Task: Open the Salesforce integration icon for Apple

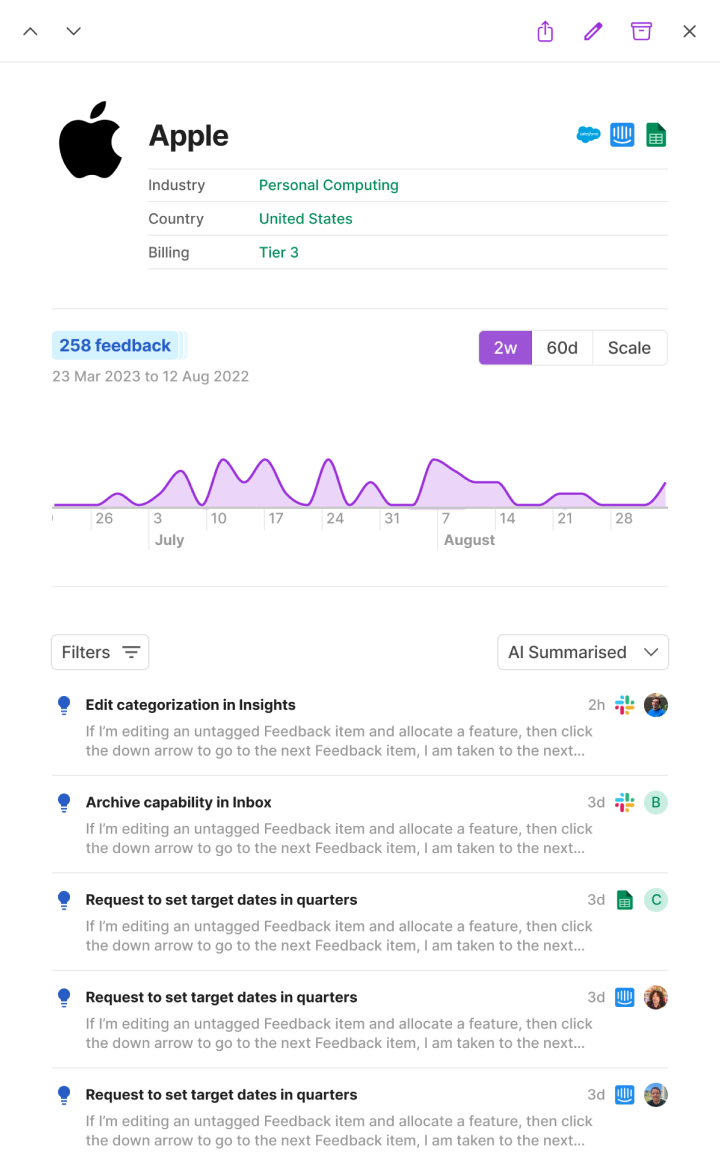Action: pos(588,134)
